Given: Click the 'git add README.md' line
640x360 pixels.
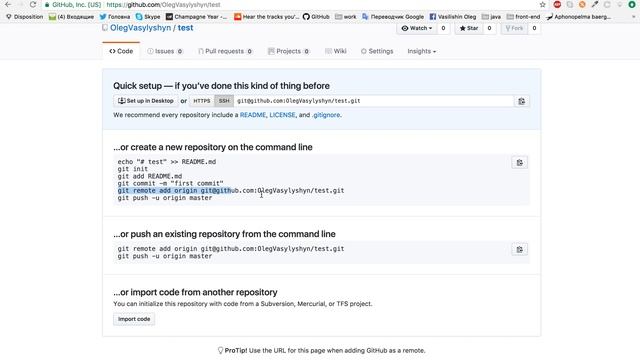Looking at the screenshot, I should 150,176.
